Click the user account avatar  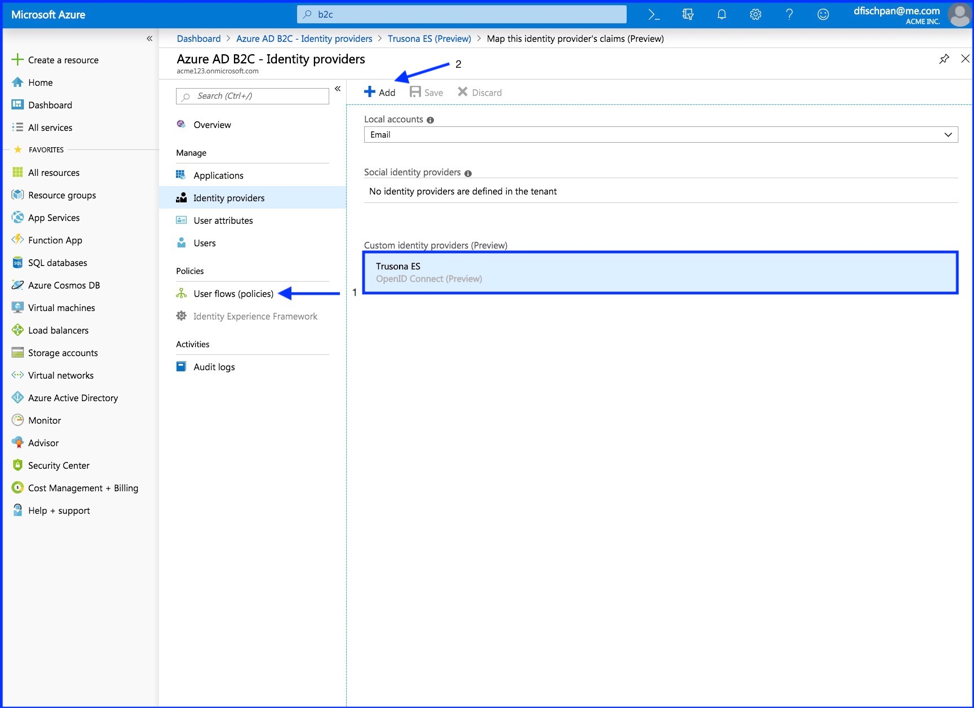(x=959, y=14)
